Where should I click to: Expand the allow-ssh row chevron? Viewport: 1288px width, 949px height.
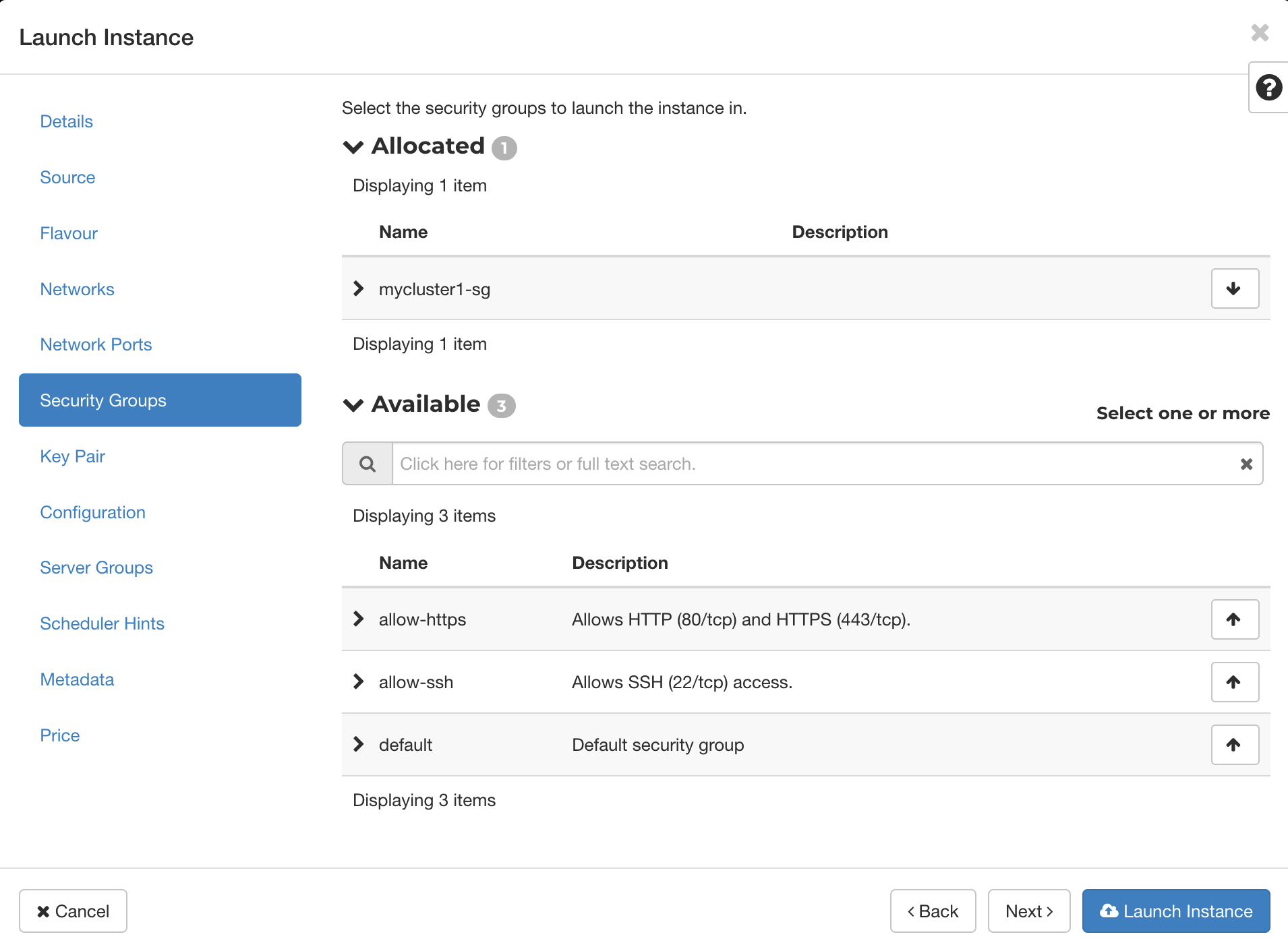[358, 681]
